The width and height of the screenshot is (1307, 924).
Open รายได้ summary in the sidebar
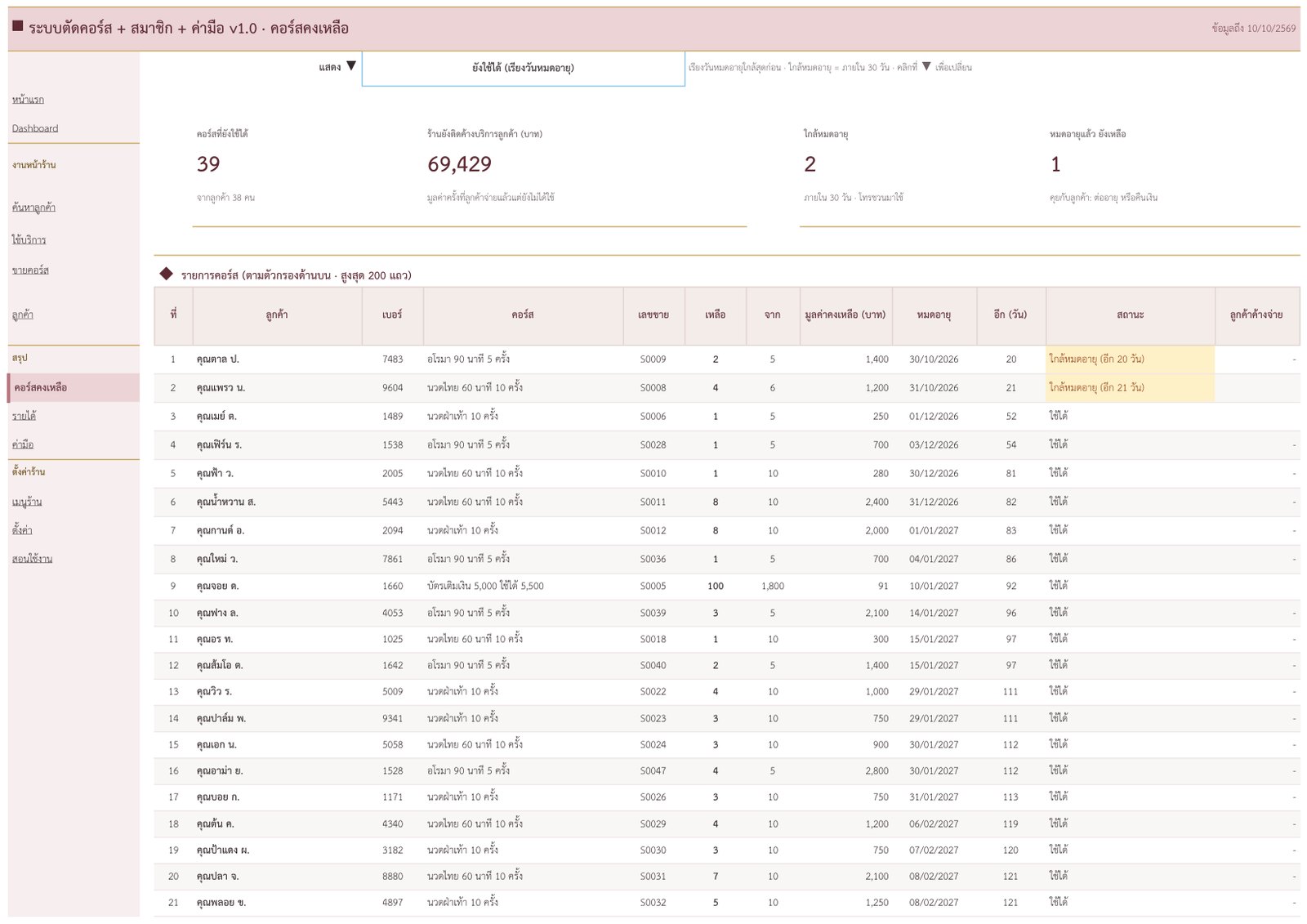[x=24, y=416]
